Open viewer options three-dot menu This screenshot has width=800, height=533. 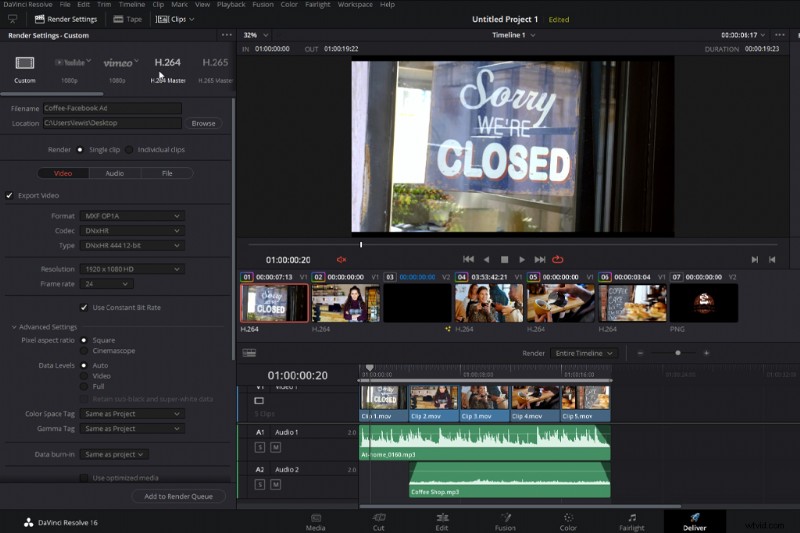tap(780, 35)
